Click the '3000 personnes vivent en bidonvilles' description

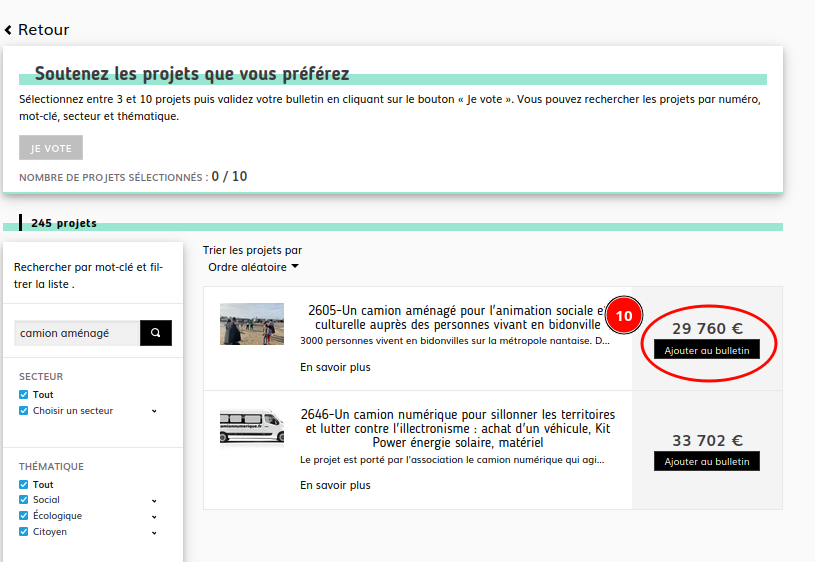455,341
